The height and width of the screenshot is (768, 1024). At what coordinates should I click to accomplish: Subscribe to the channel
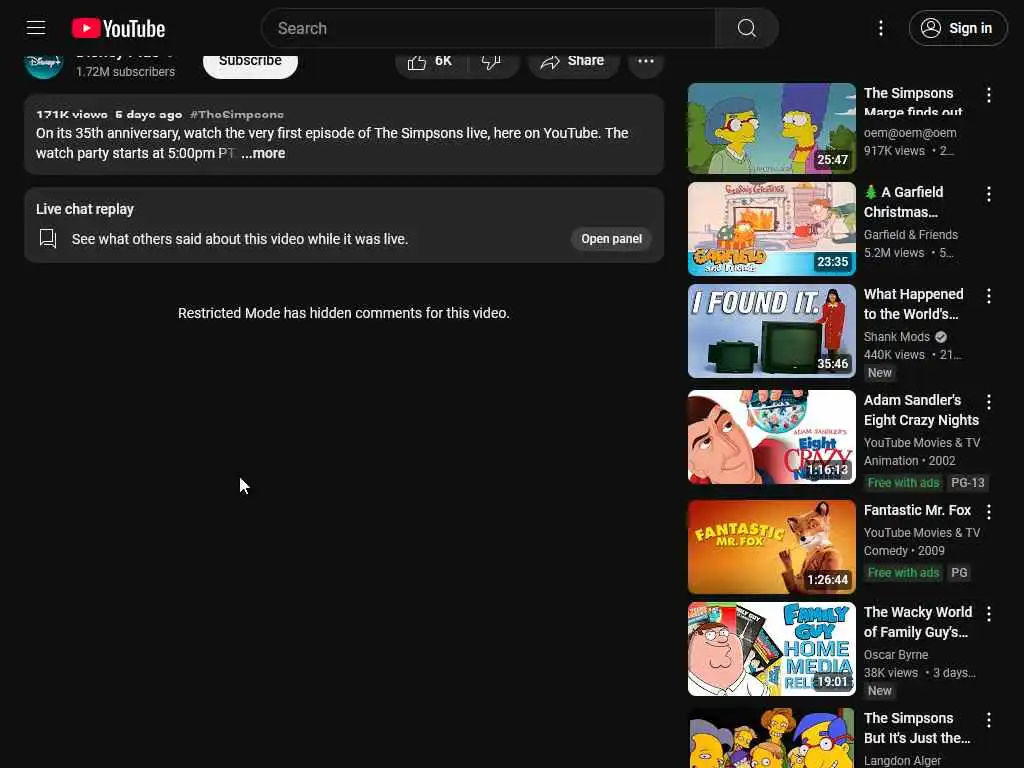pyautogui.click(x=250, y=62)
